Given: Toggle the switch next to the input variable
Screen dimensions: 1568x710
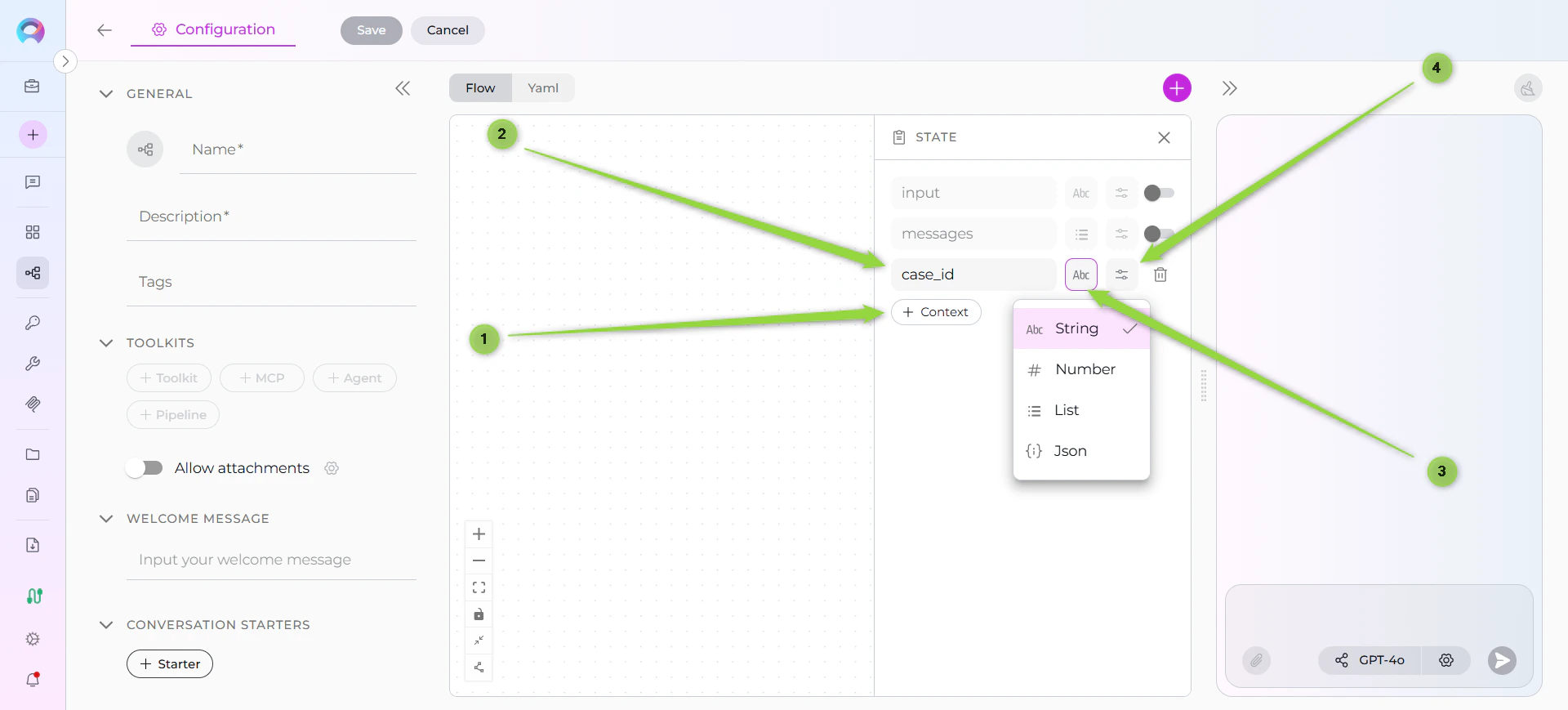Looking at the screenshot, I should [1159, 193].
